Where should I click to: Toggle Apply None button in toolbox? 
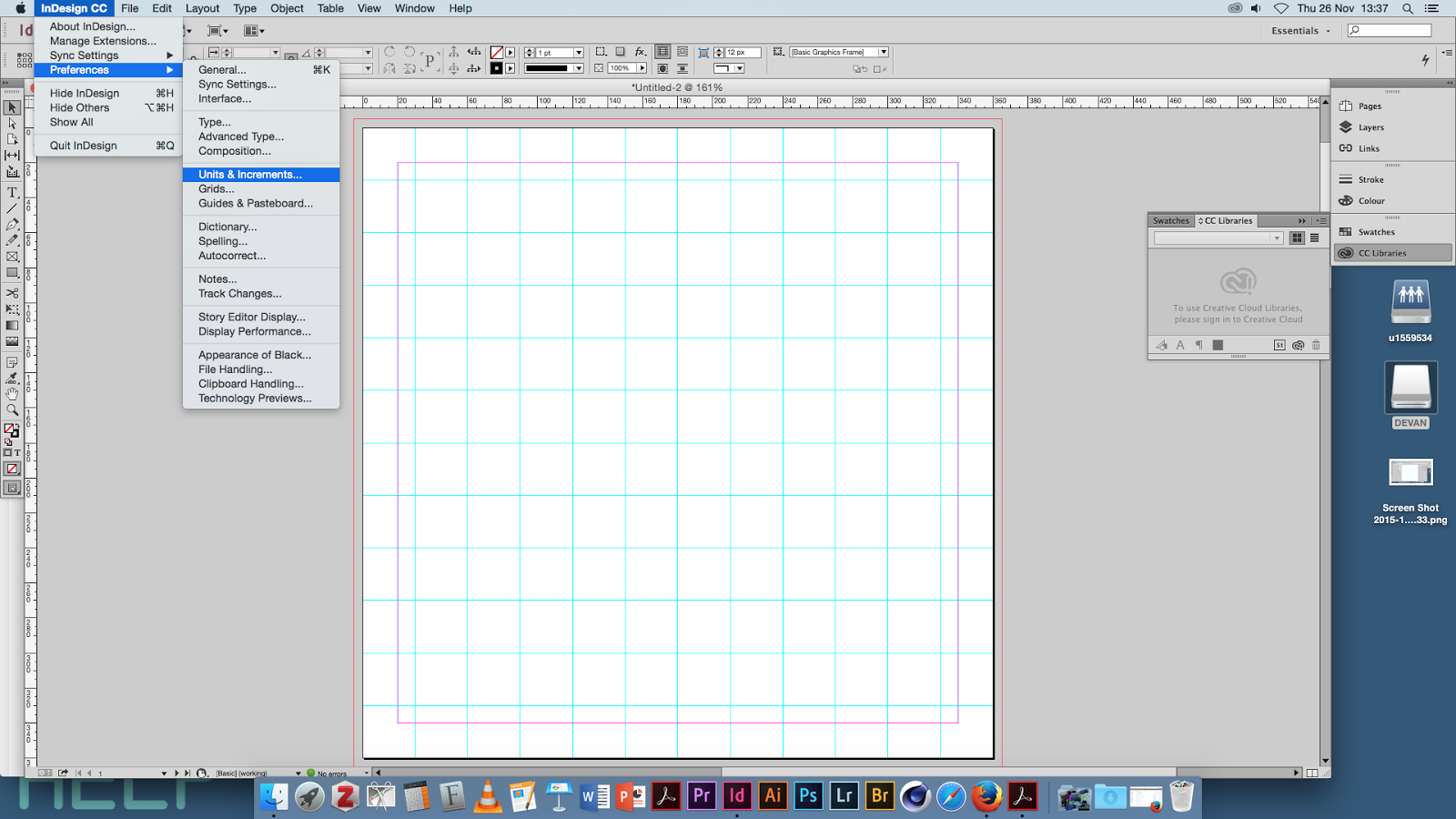[x=12, y=470]
